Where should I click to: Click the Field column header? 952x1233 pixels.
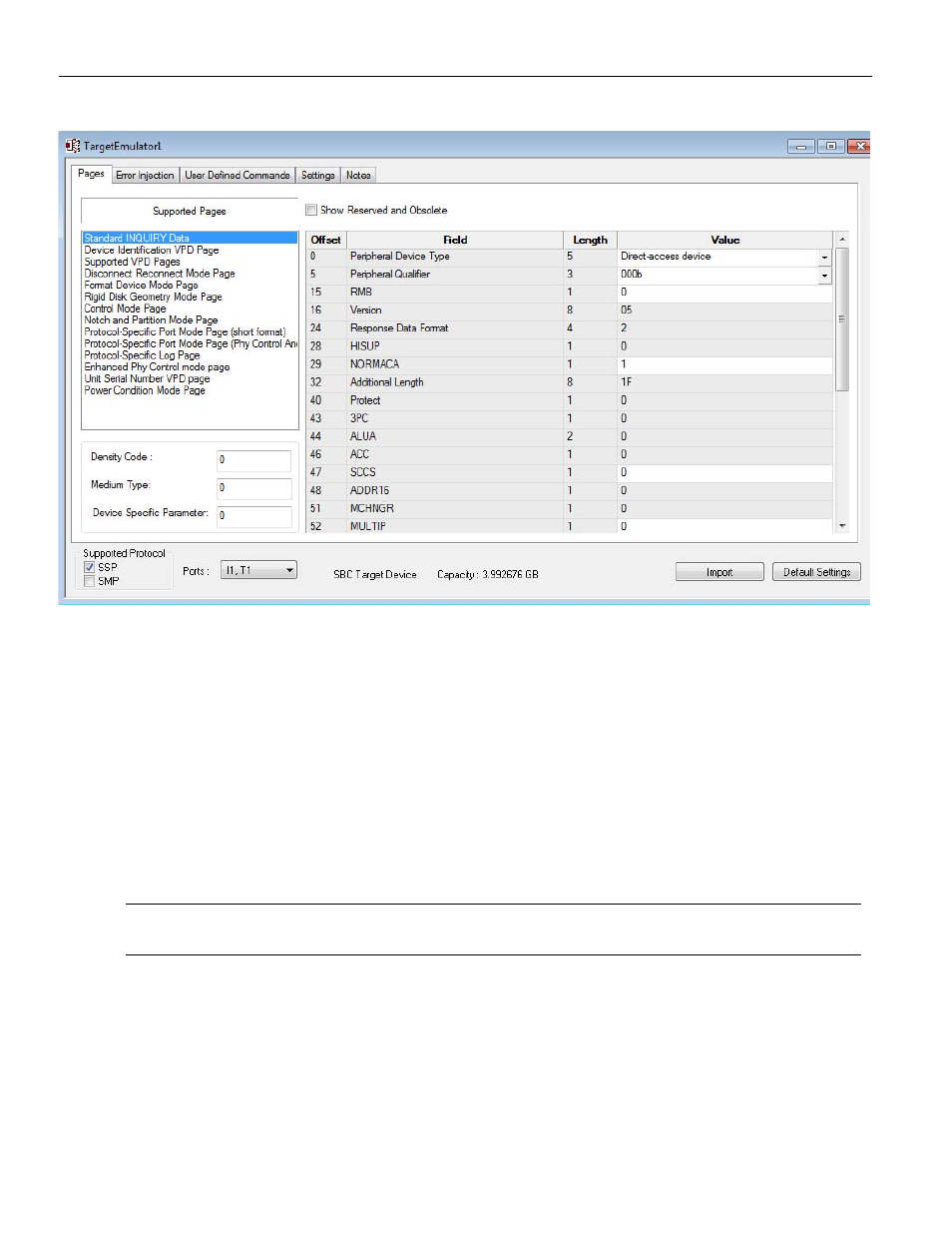coord(455,241)
